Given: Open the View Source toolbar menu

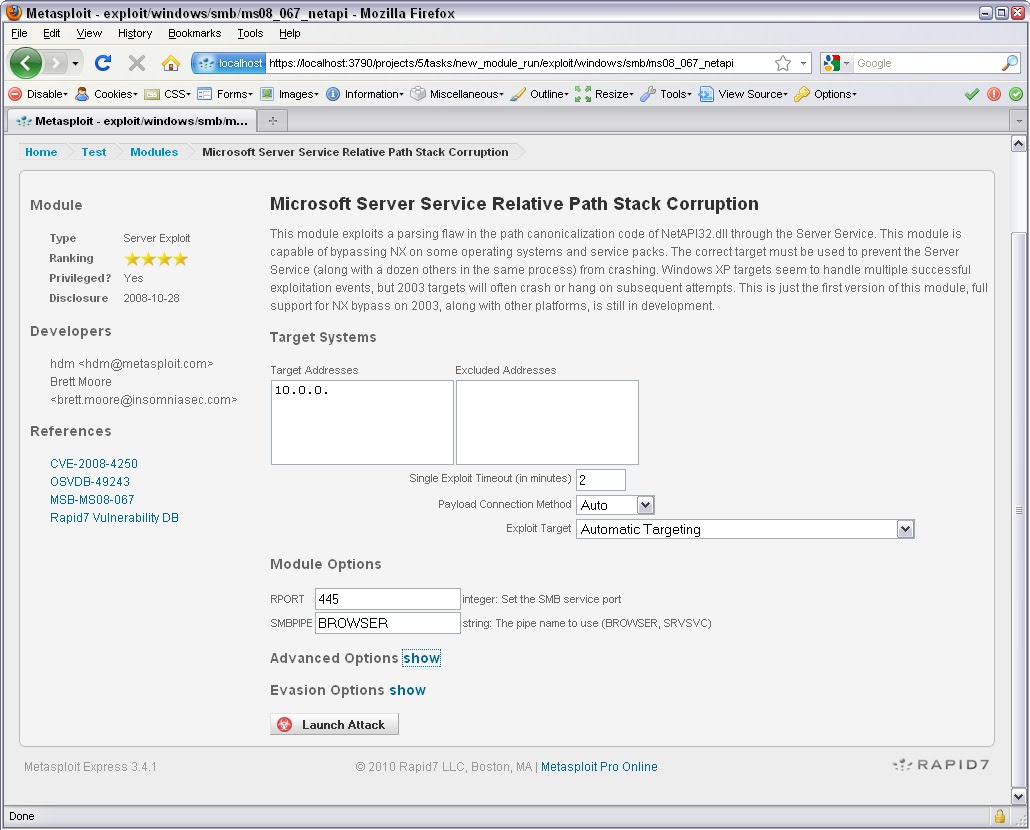Looking at the screenshot, I should (x=743, y=94).
